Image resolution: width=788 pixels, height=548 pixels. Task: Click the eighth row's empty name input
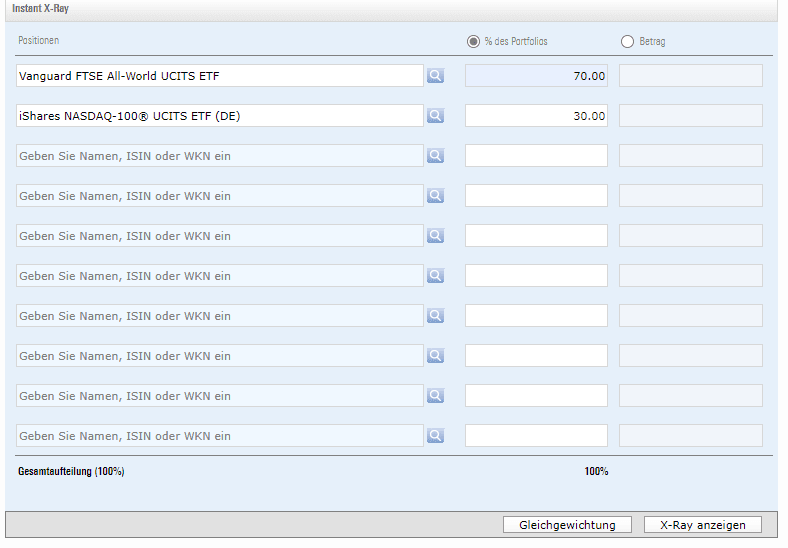point(220,356)
